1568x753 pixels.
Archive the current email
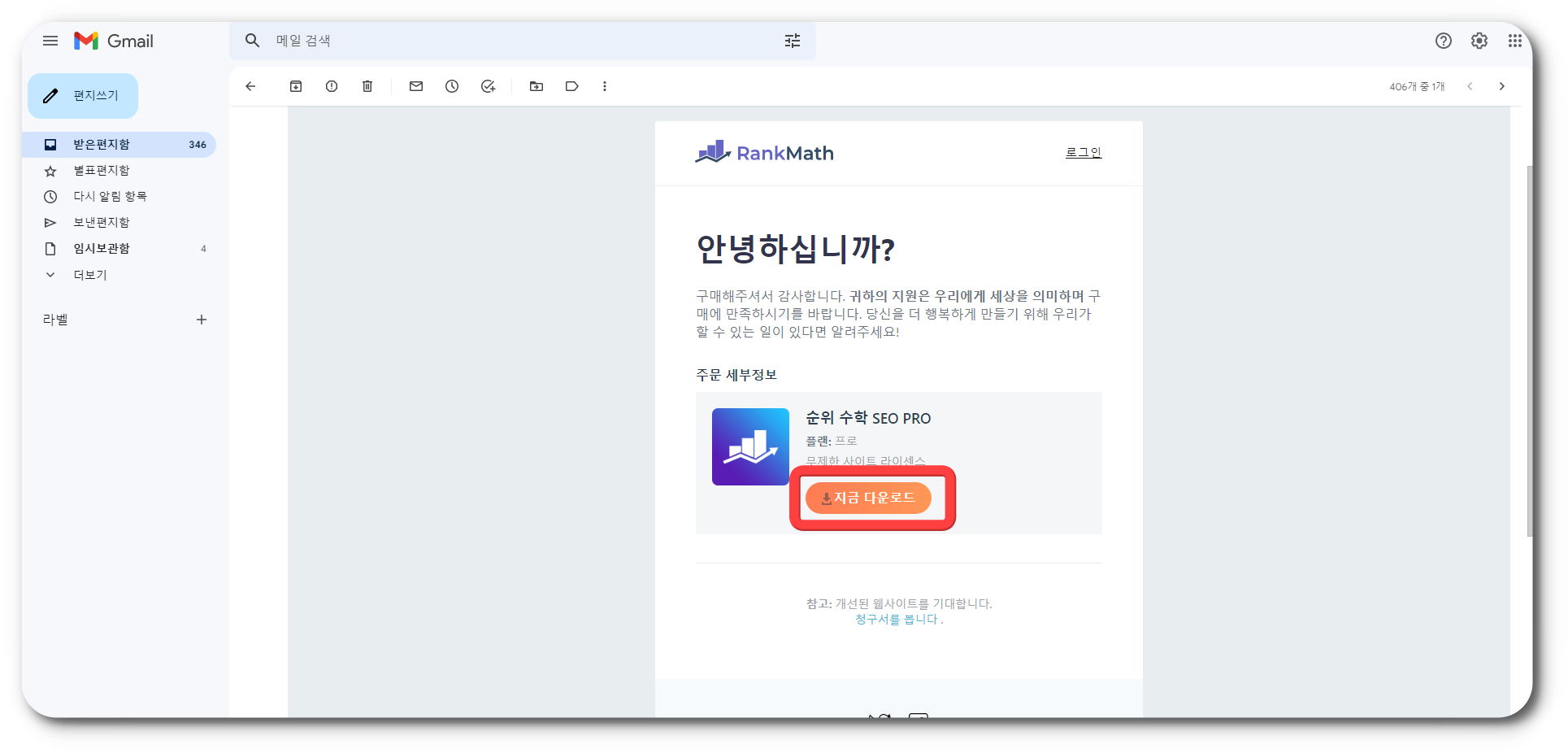pyautogui.click(x=295, y=86)
